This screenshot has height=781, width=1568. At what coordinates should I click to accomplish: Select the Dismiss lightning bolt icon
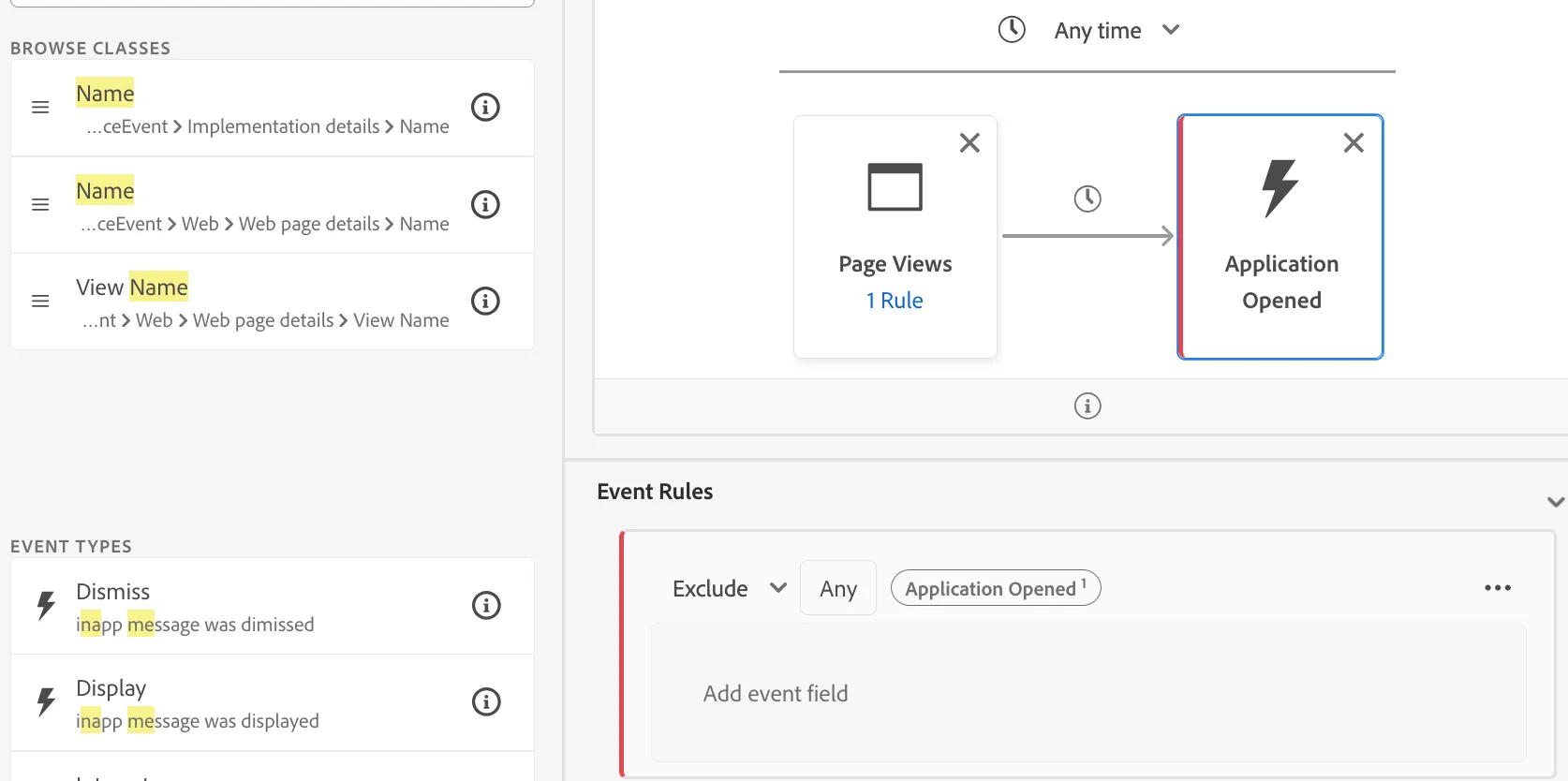coord(46,605)
